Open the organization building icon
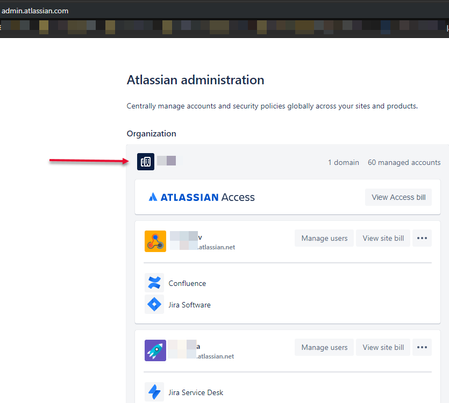Viewport: 449px width, 403px height. [x=146, y=162]
